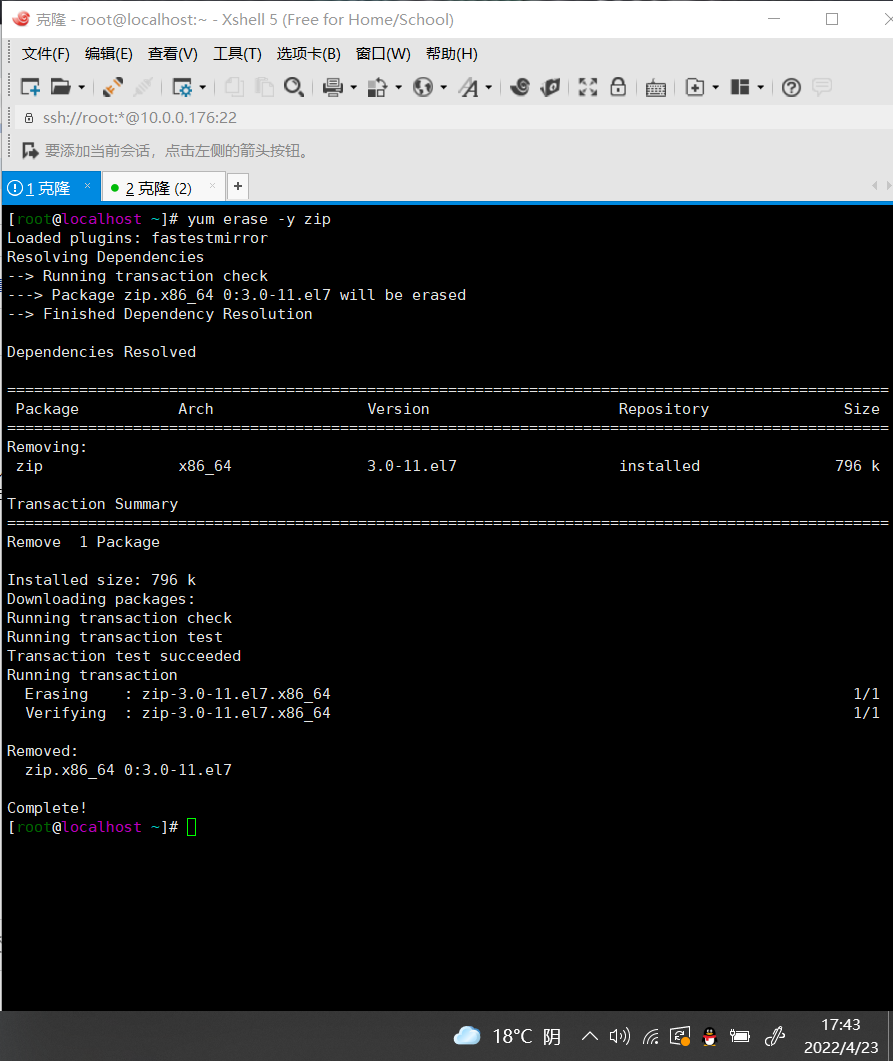
Task: Click the globe encoding icon
Action: 423,87
